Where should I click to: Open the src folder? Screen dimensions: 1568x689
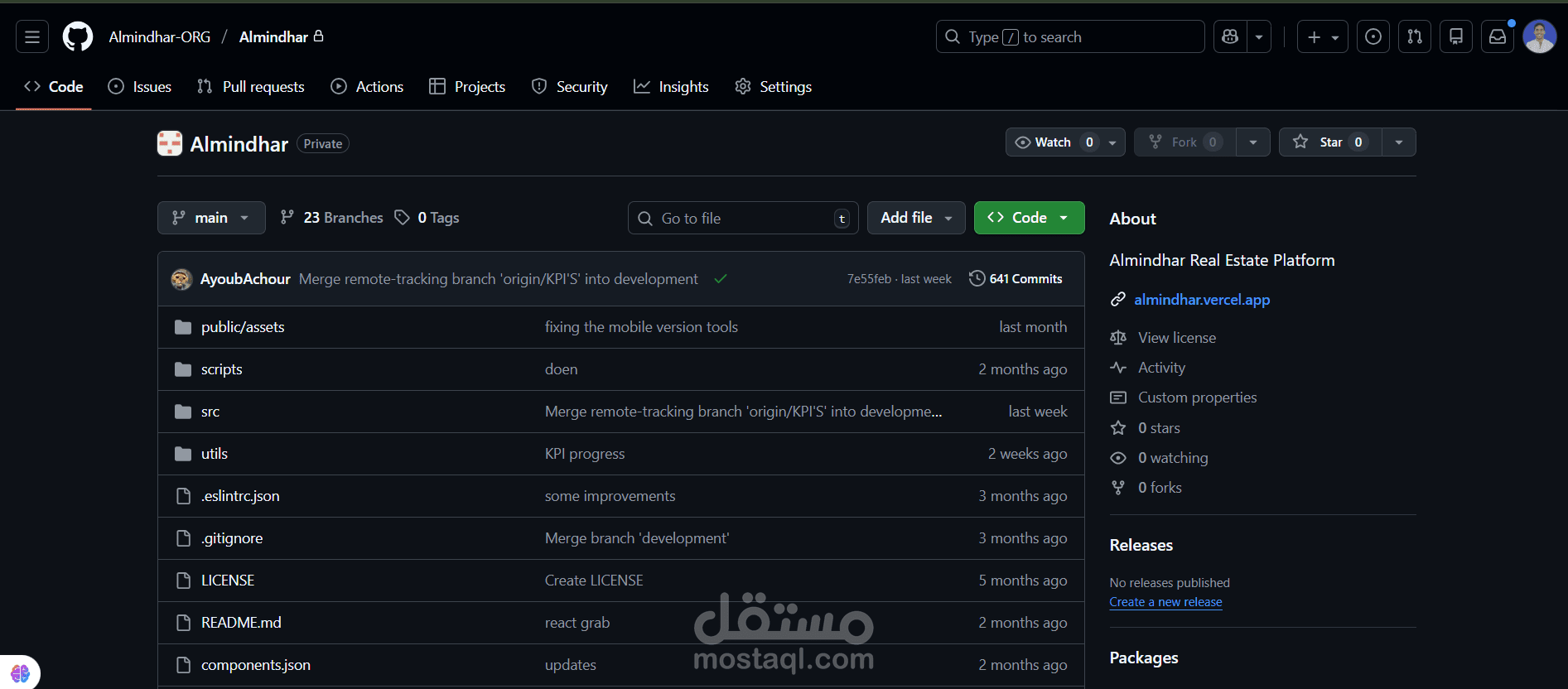(210, 412)
